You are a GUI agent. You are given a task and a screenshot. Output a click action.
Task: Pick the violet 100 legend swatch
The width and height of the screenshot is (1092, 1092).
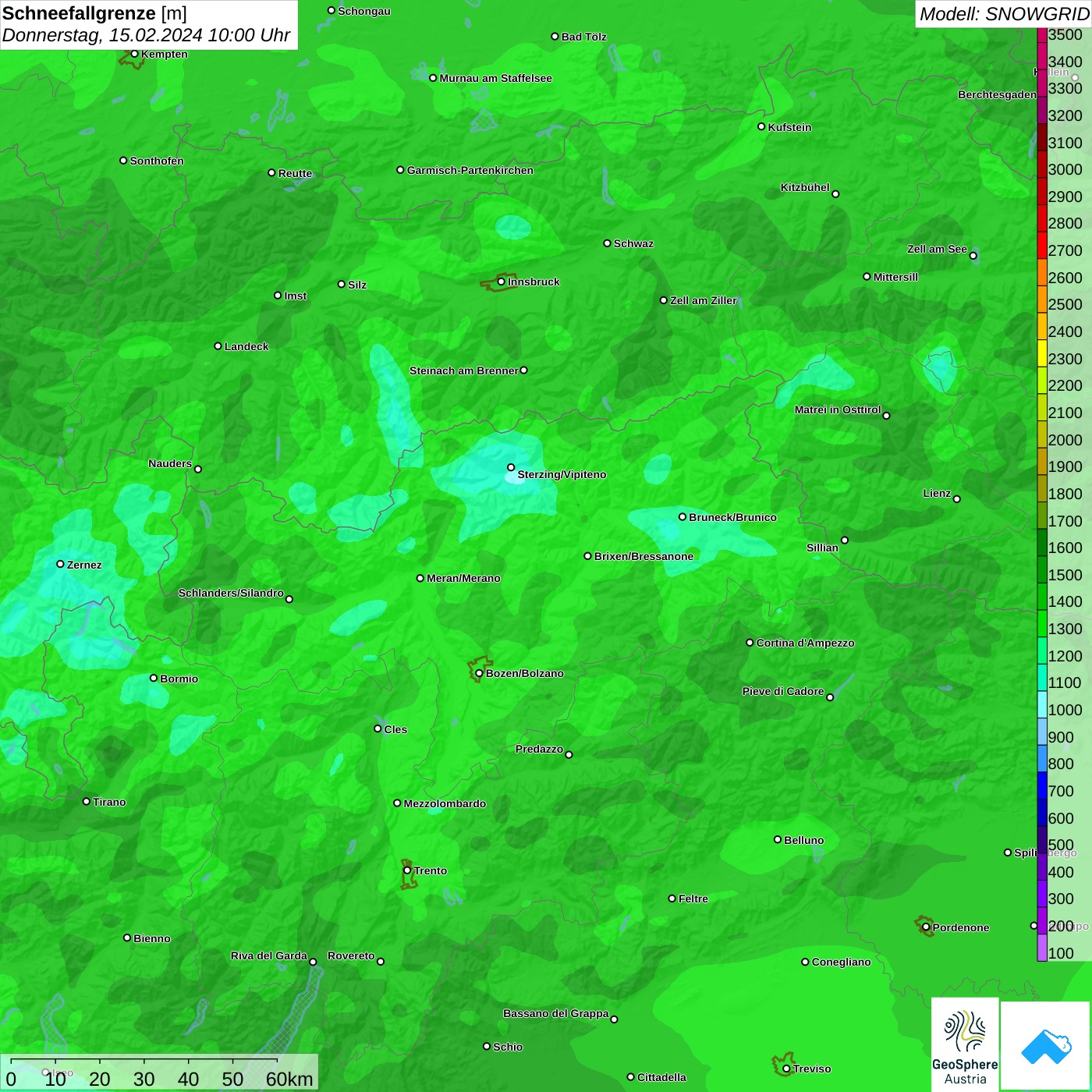[x=1042, y=948]
